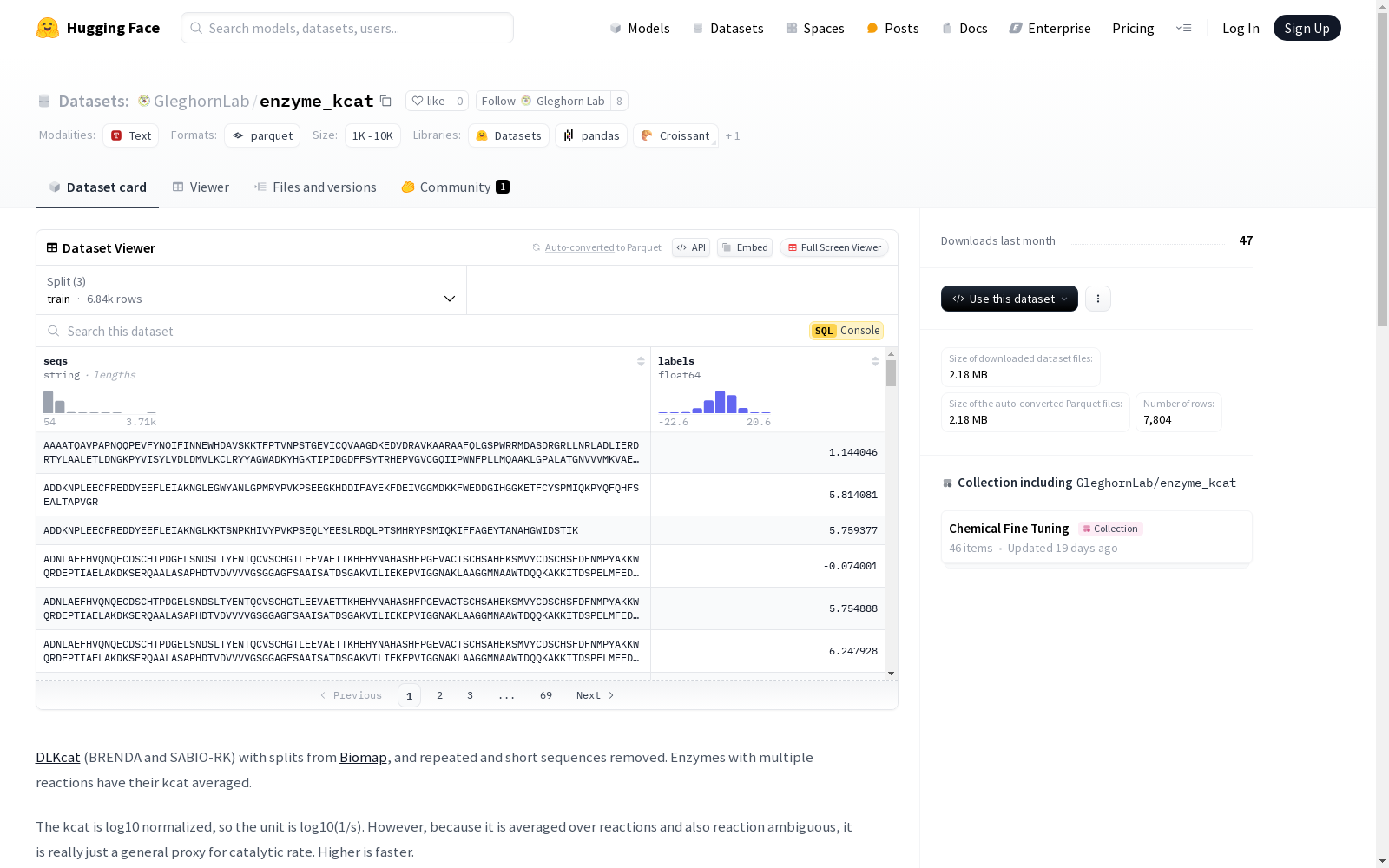
Task: Switch to the Viewer tab
Action: 201,187
